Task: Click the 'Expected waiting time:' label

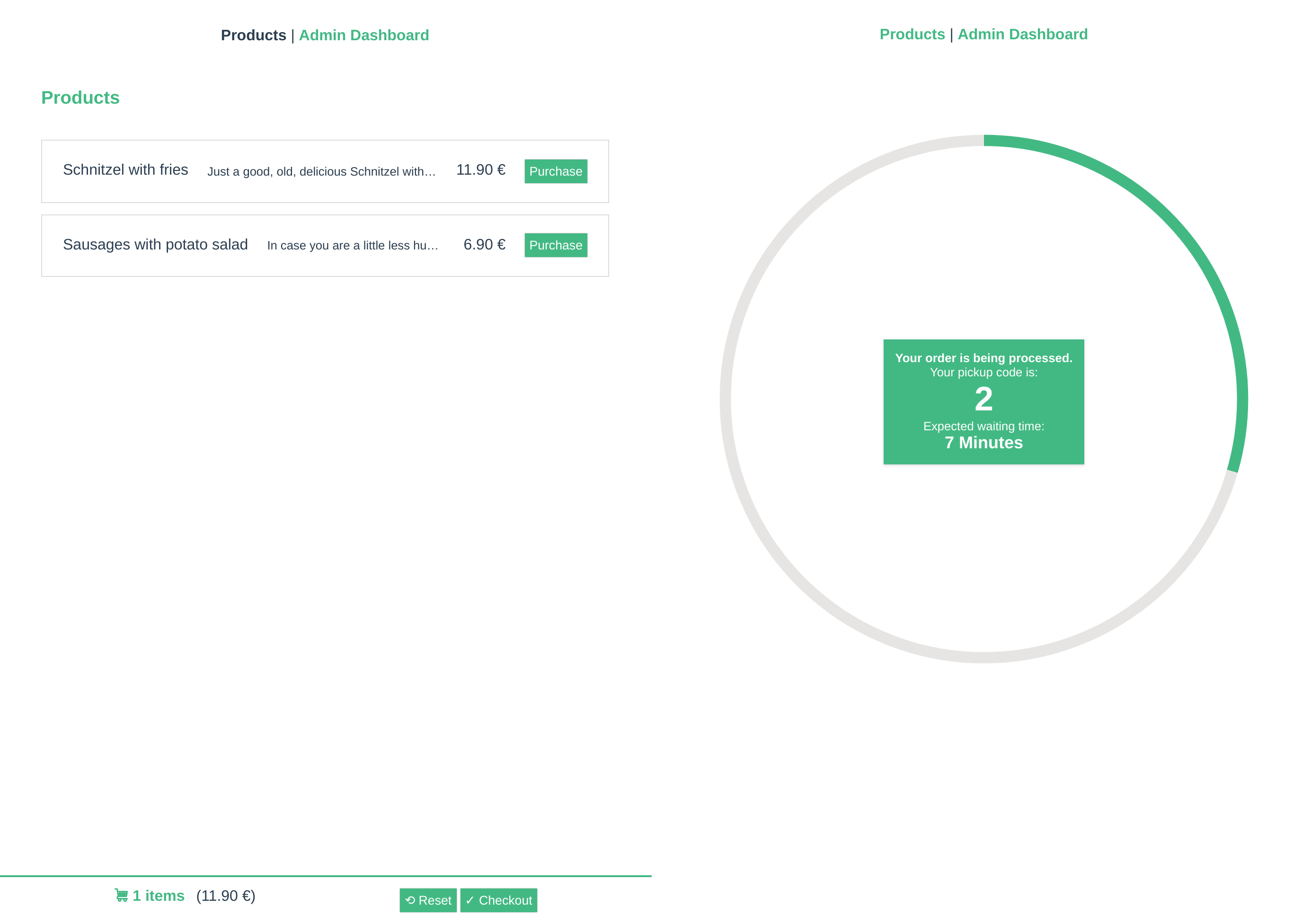Action: (x=983, y=426)
